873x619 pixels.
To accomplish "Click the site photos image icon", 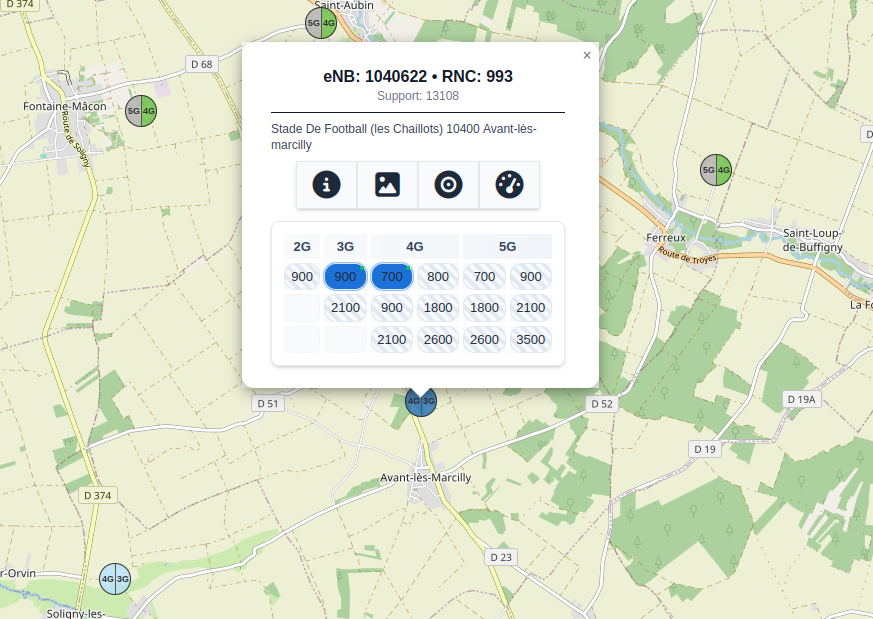I will [x=387, y=185].
